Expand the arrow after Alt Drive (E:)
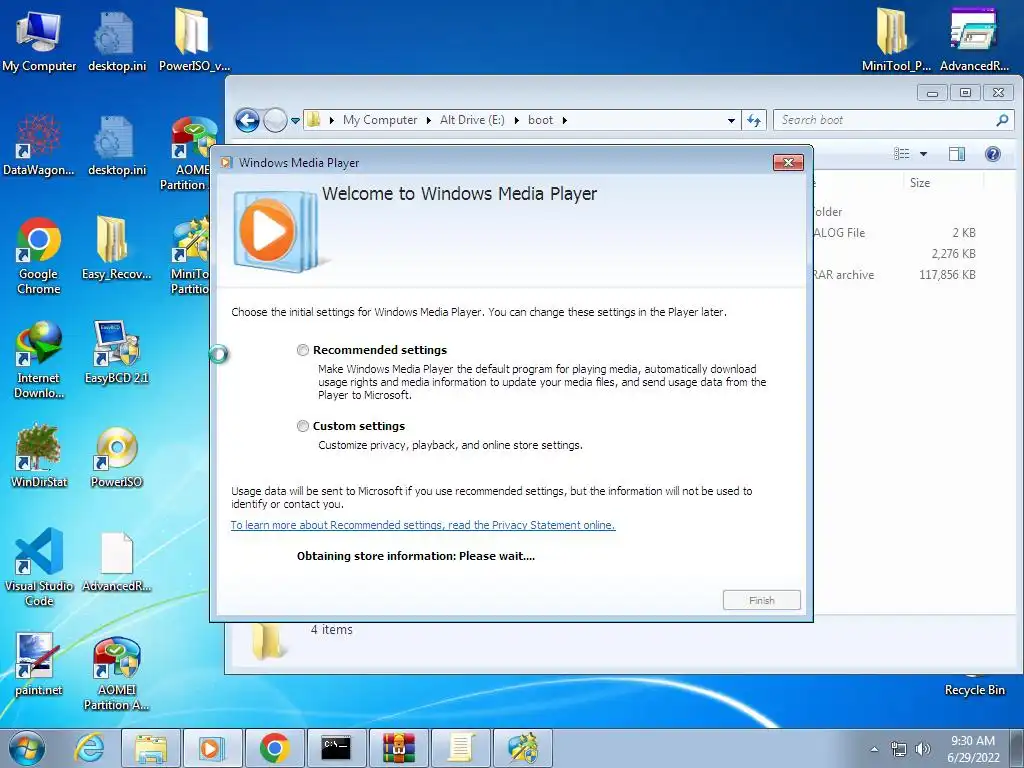 click(516, 120)
